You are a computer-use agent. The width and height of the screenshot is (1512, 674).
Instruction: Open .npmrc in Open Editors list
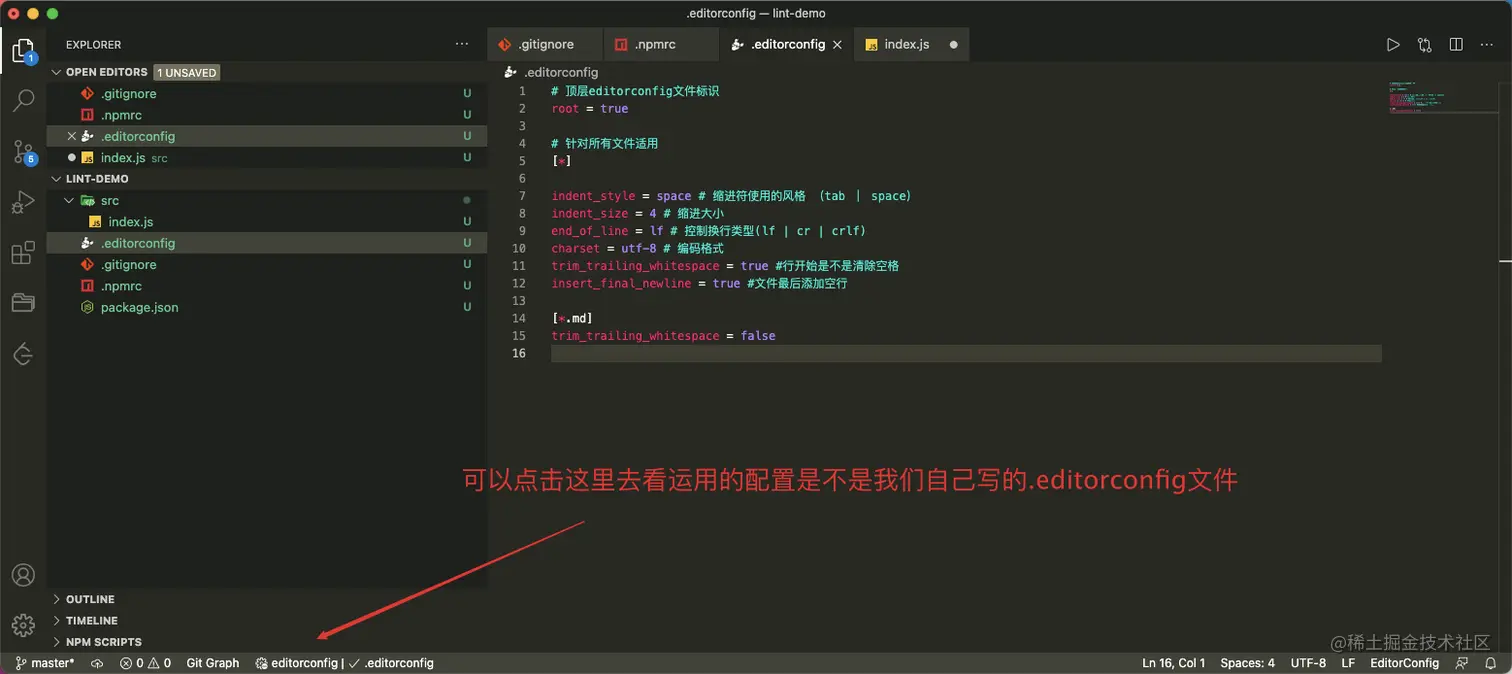(x=267, y=115)
